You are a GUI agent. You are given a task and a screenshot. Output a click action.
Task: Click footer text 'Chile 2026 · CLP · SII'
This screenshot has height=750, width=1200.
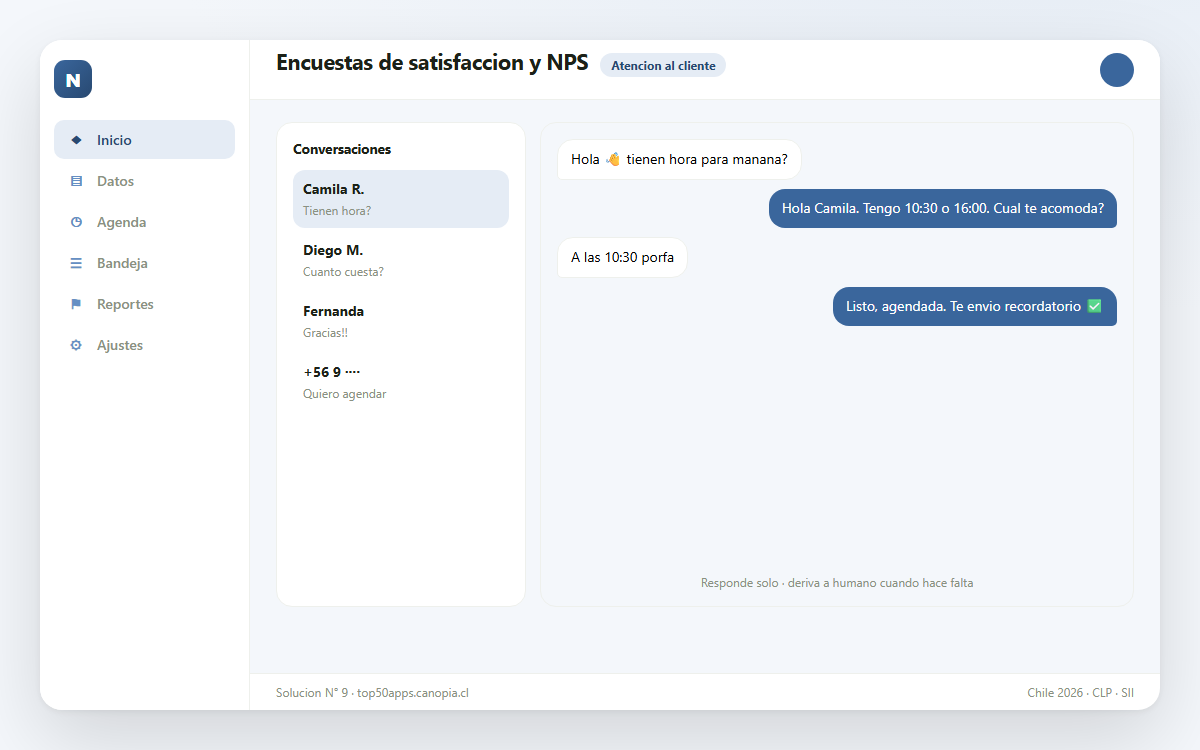point(1080,692)
